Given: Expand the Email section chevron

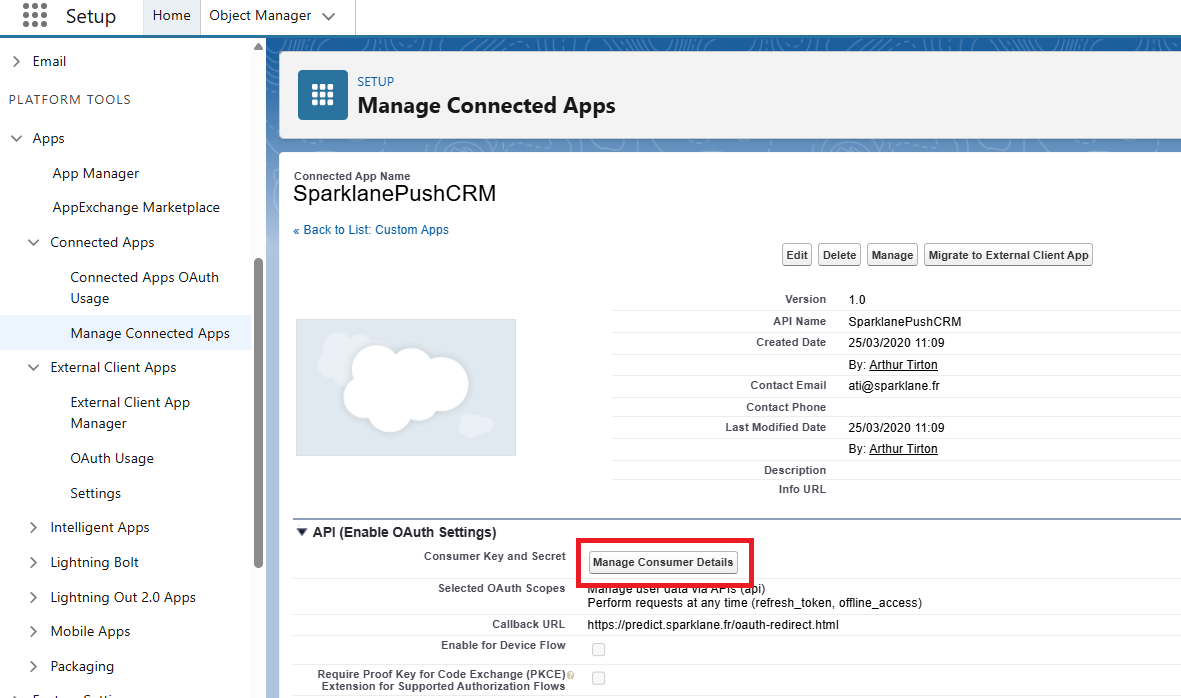Looking at the screenshot, I should coord(17,62).
